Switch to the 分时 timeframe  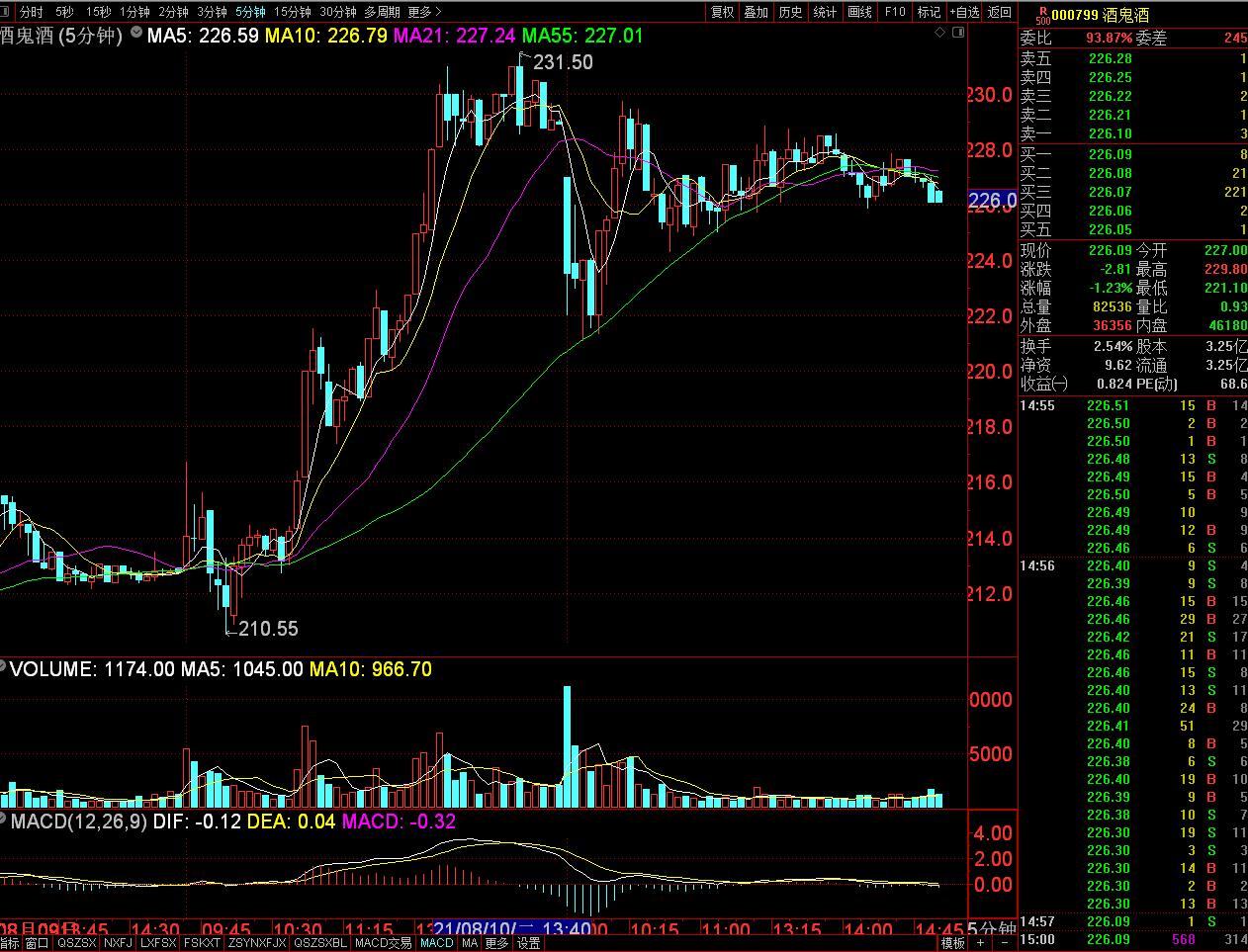[x=32, y=12]
